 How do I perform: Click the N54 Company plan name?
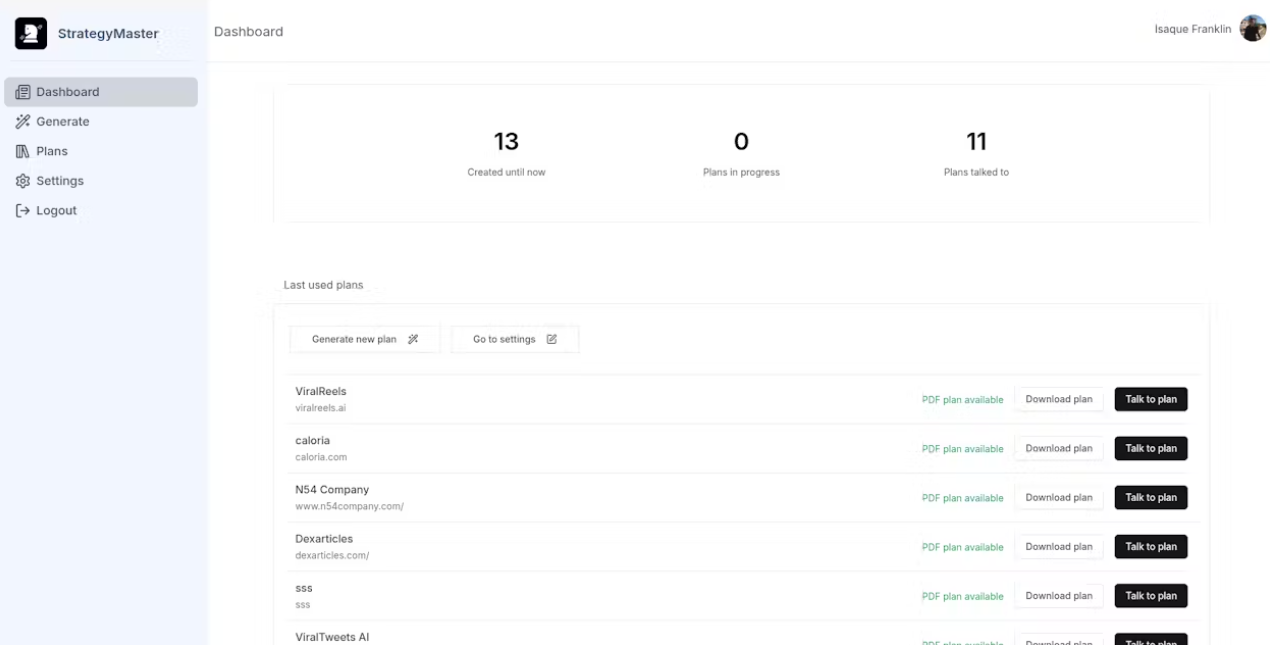pyautogui.click(x=332, y=489)
